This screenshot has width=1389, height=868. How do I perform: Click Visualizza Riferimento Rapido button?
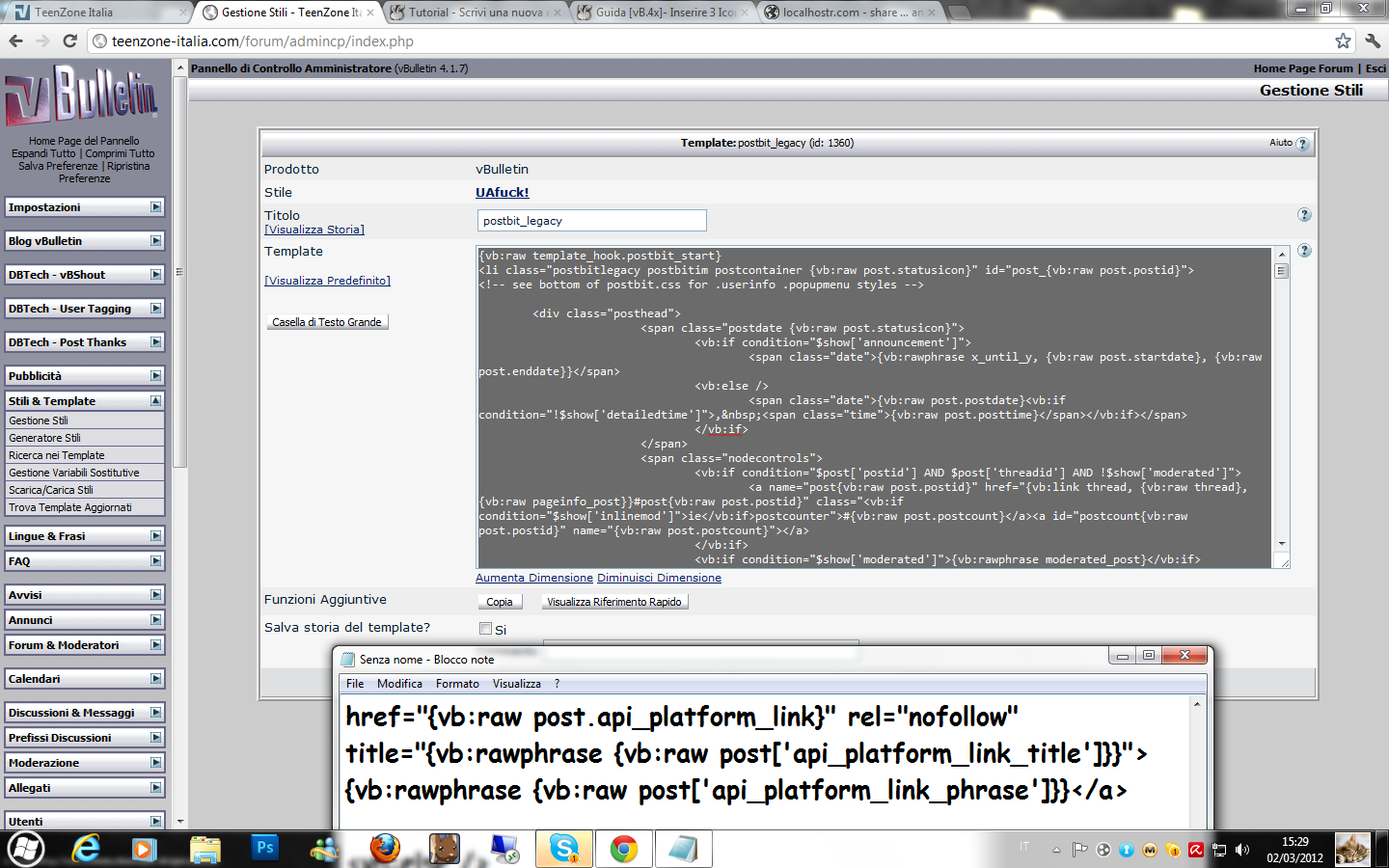tap(614, 602)
